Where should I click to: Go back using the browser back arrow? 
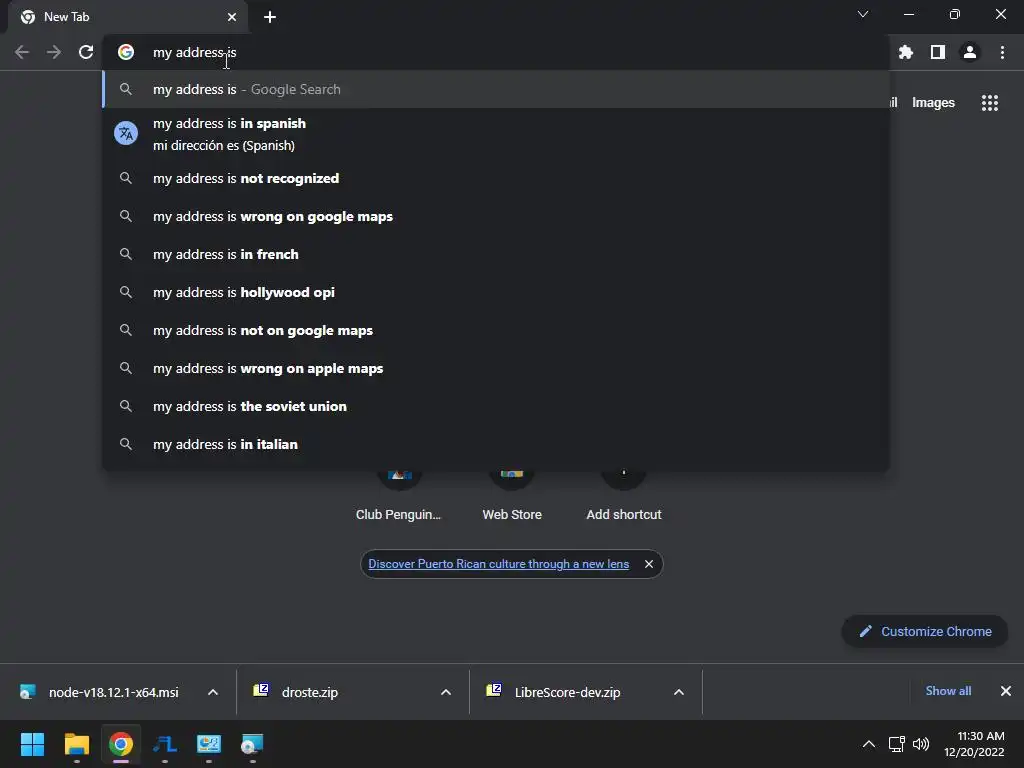[x=22, y=52]
